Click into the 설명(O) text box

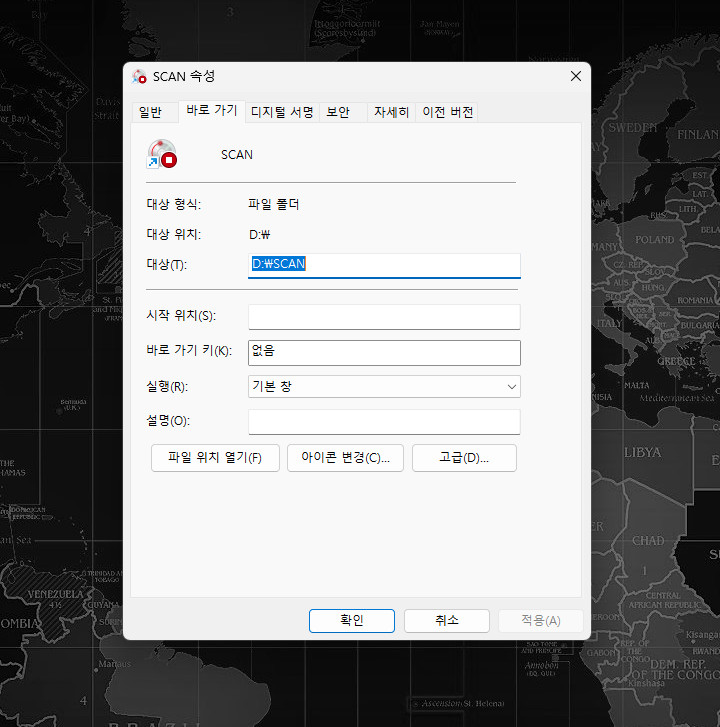[384, 421]
